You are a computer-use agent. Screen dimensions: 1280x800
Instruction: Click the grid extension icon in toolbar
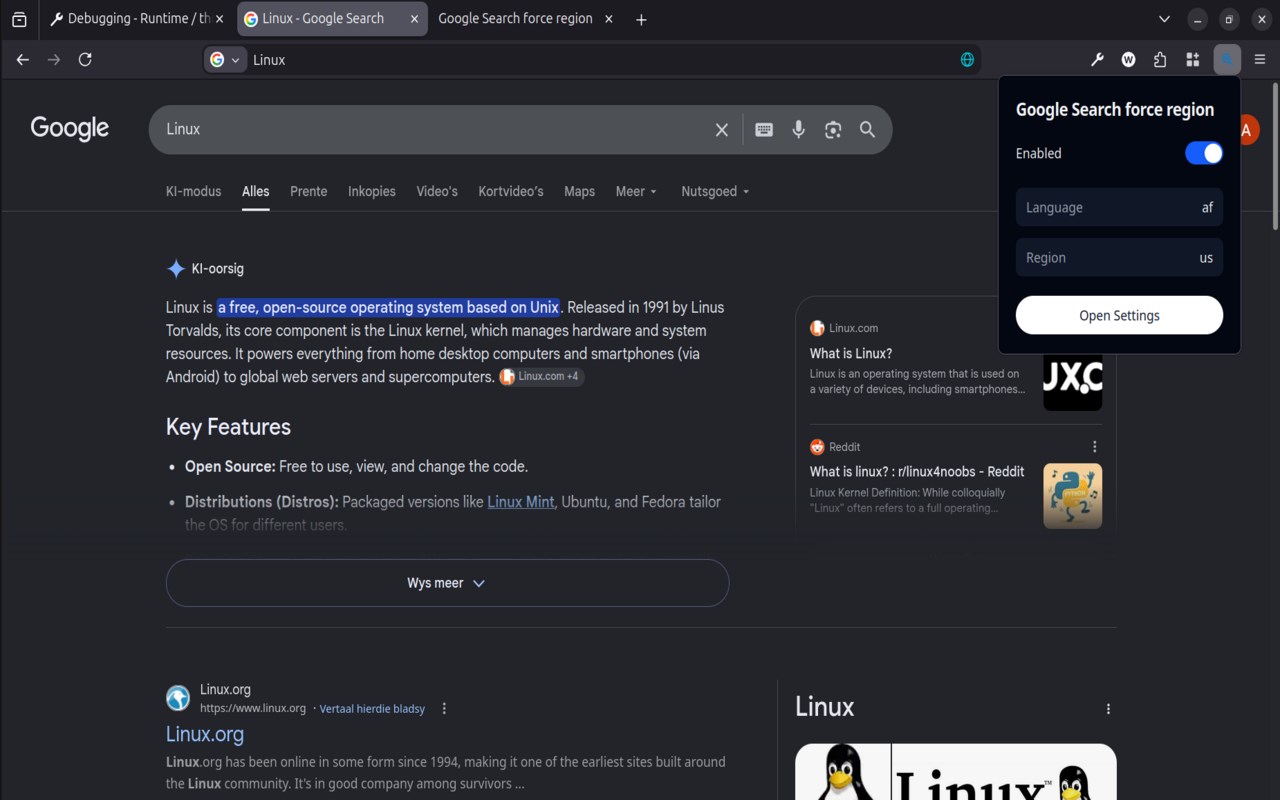tap(1192, 60)
